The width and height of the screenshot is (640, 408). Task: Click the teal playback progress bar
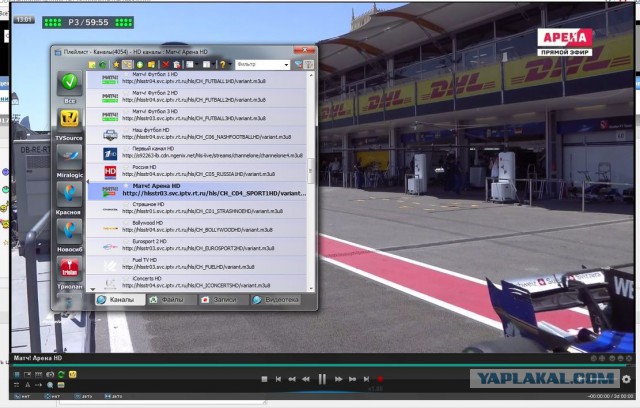(322, 366)
